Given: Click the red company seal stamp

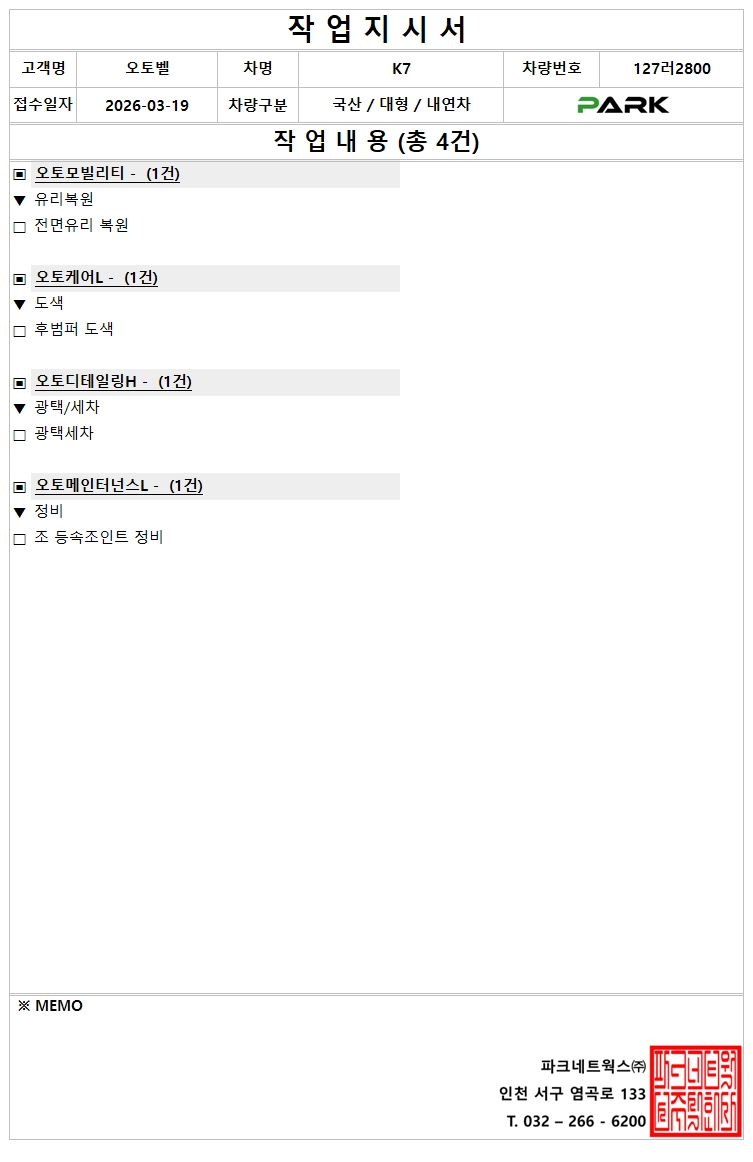Looking at the screenshot, I should coord(695,1091).
